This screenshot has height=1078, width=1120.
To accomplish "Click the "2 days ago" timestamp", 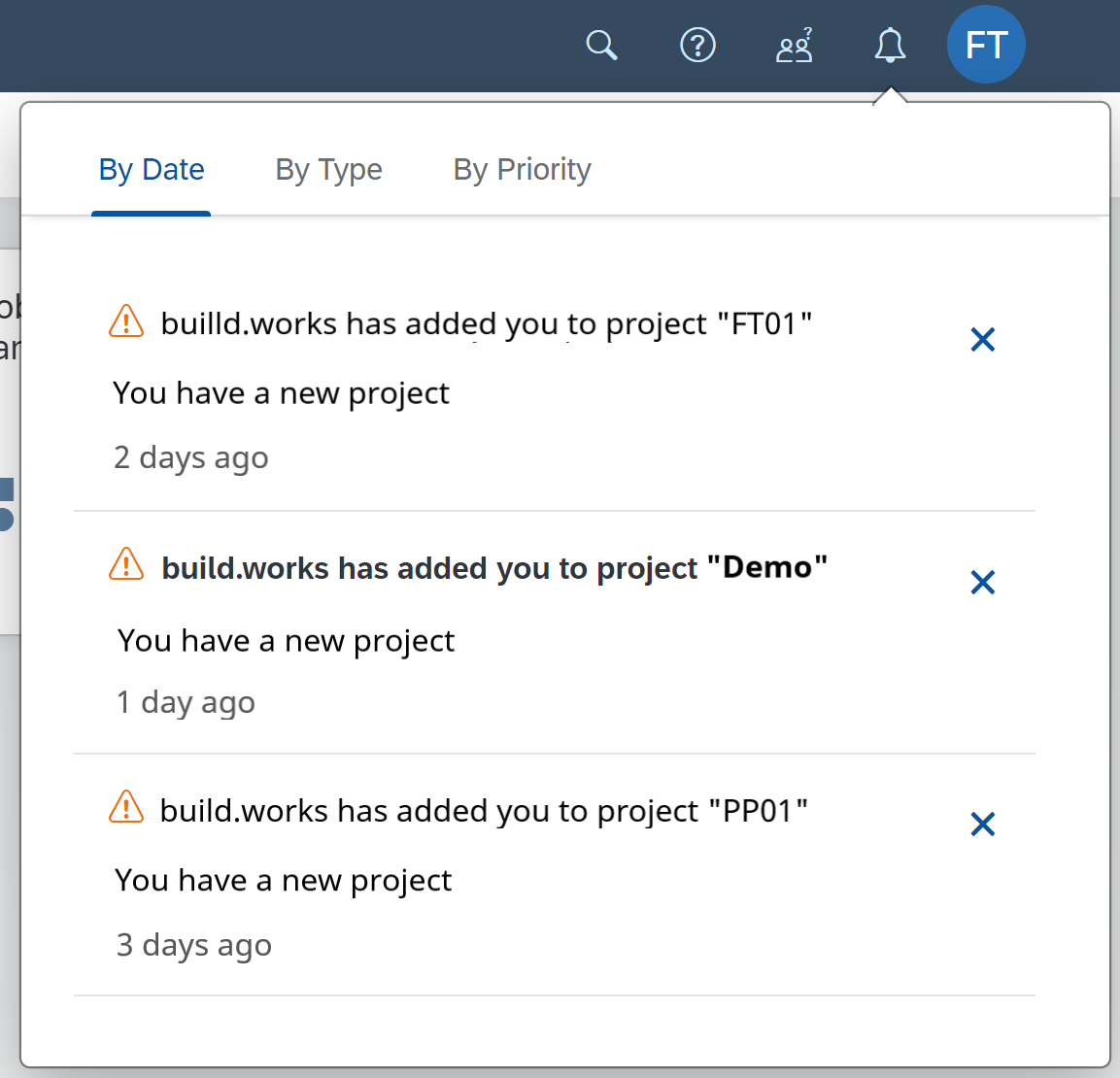I will [x=190, y=457].
